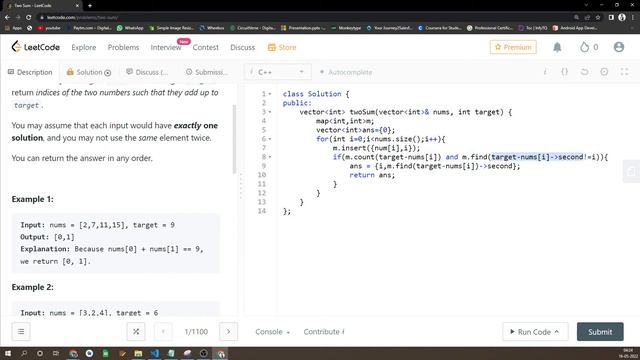Screen dimensions: 640x360
Task: Open editor settings circular icon
Action: (x=604, y=72)
